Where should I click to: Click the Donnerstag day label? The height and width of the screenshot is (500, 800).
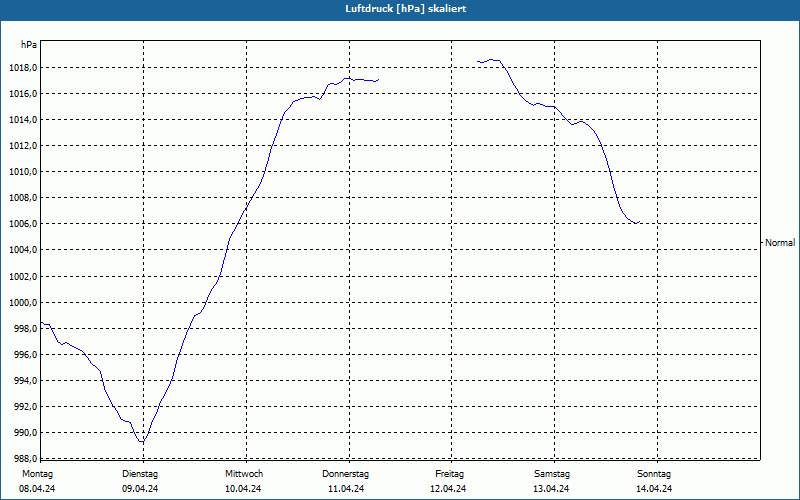click(x=345, y=474)
